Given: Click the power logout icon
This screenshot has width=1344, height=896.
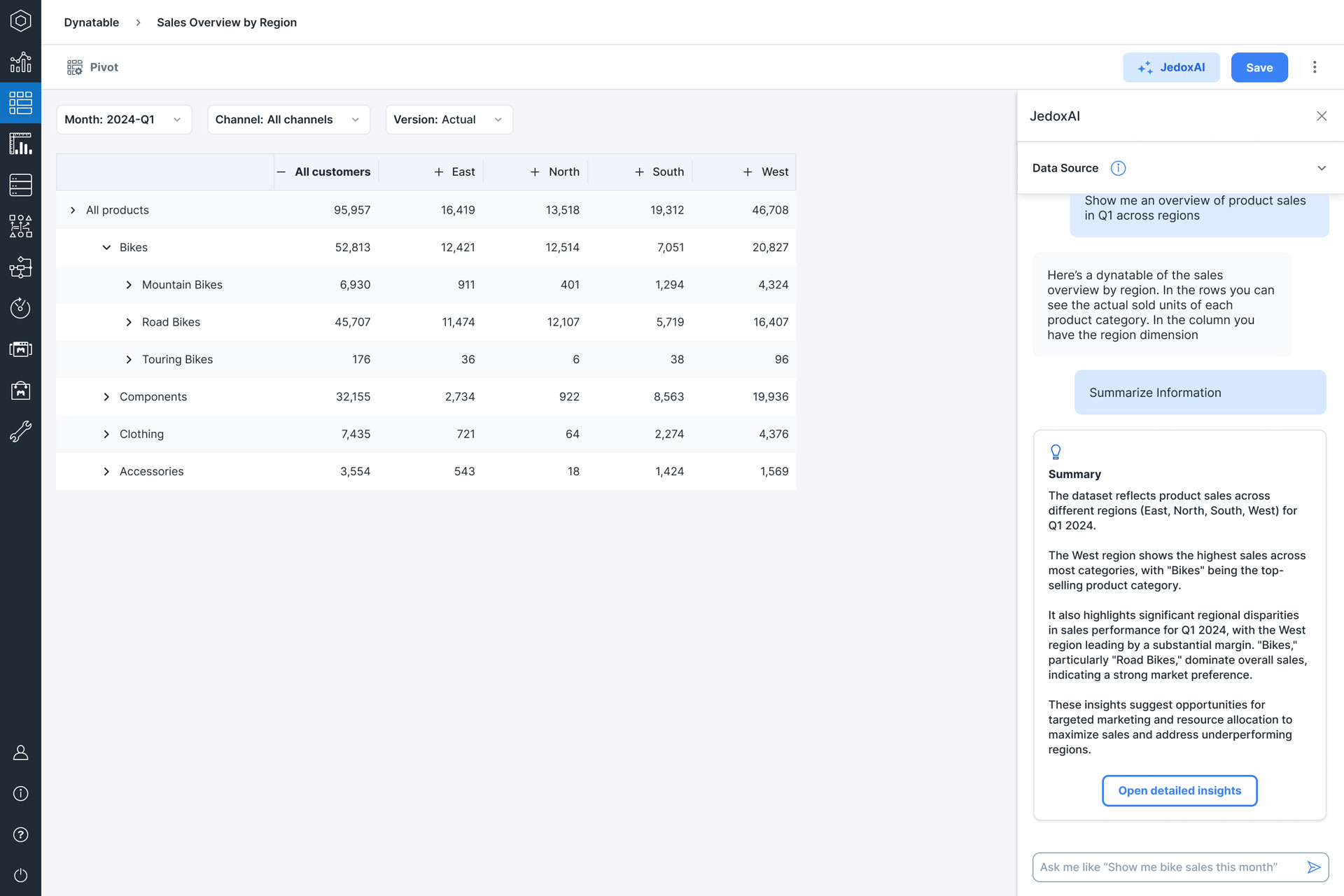Looking at the screenshot, I should pos(20,875).
